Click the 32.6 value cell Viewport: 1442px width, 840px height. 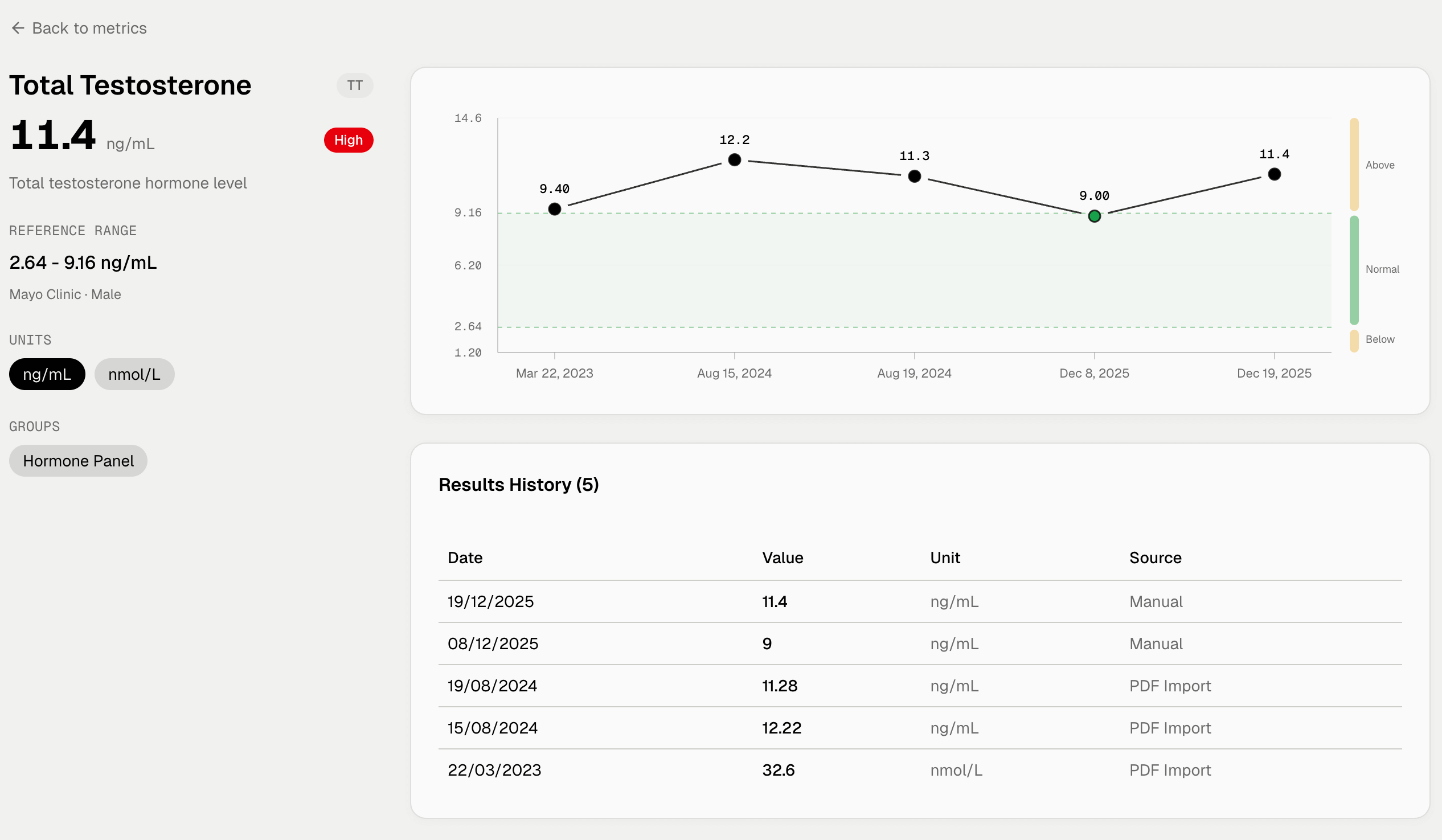pyautogui.click(x=778, y=770)
